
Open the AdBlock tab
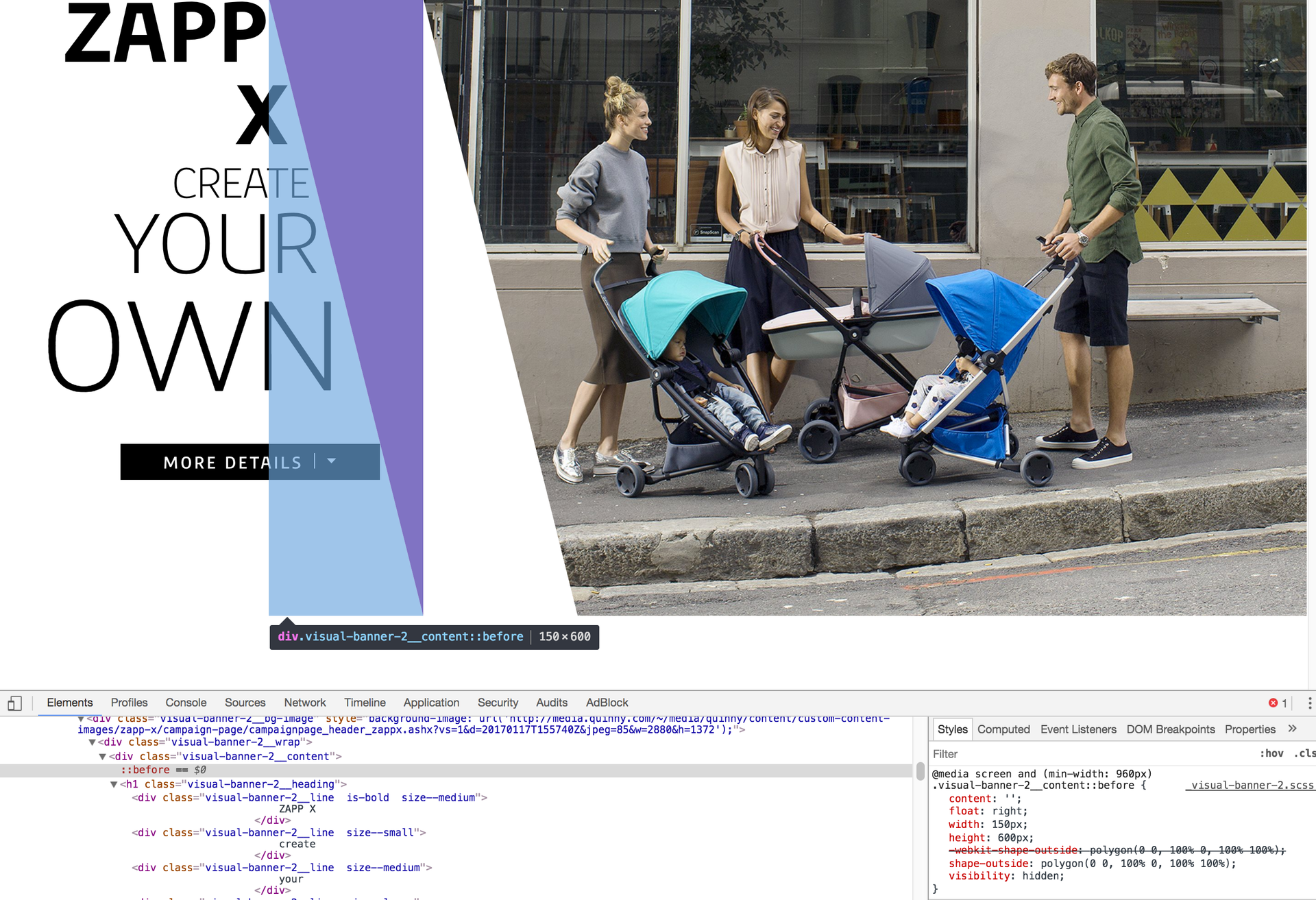tap(607, 703)
